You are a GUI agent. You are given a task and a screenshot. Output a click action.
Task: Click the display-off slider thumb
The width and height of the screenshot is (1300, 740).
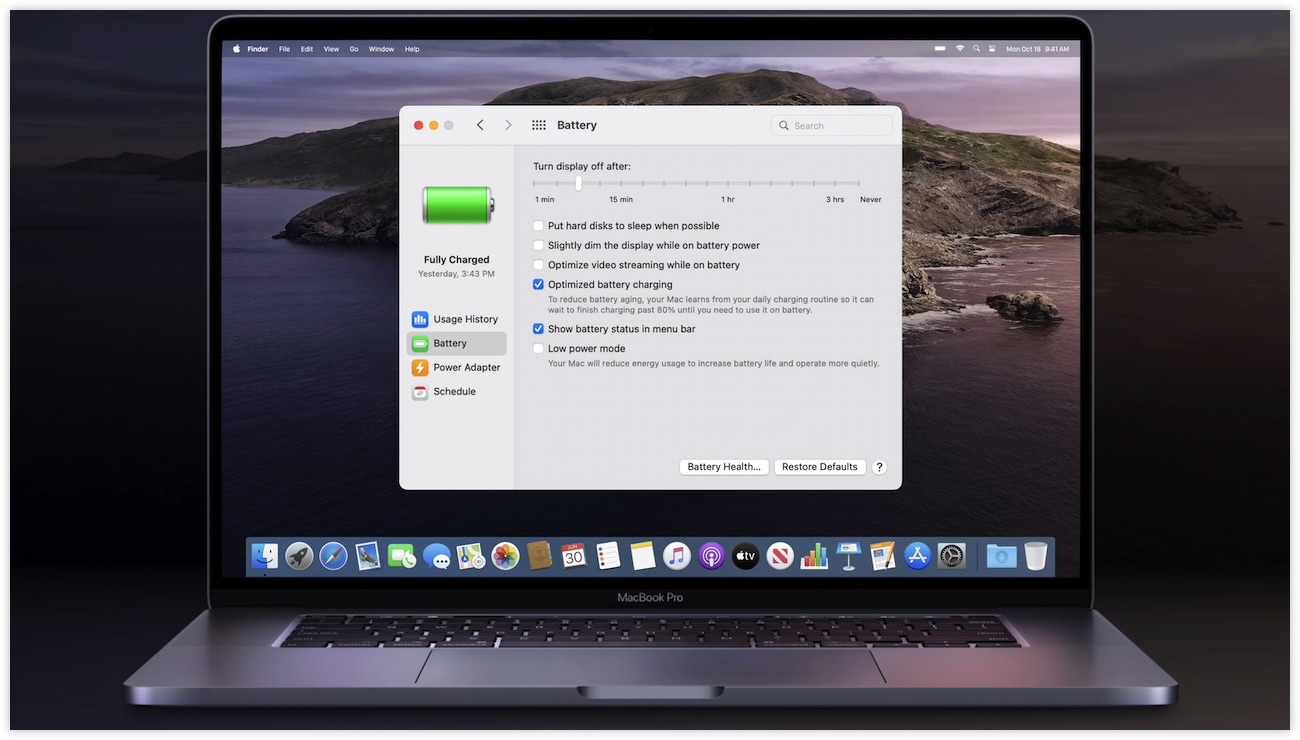[578, 183]
